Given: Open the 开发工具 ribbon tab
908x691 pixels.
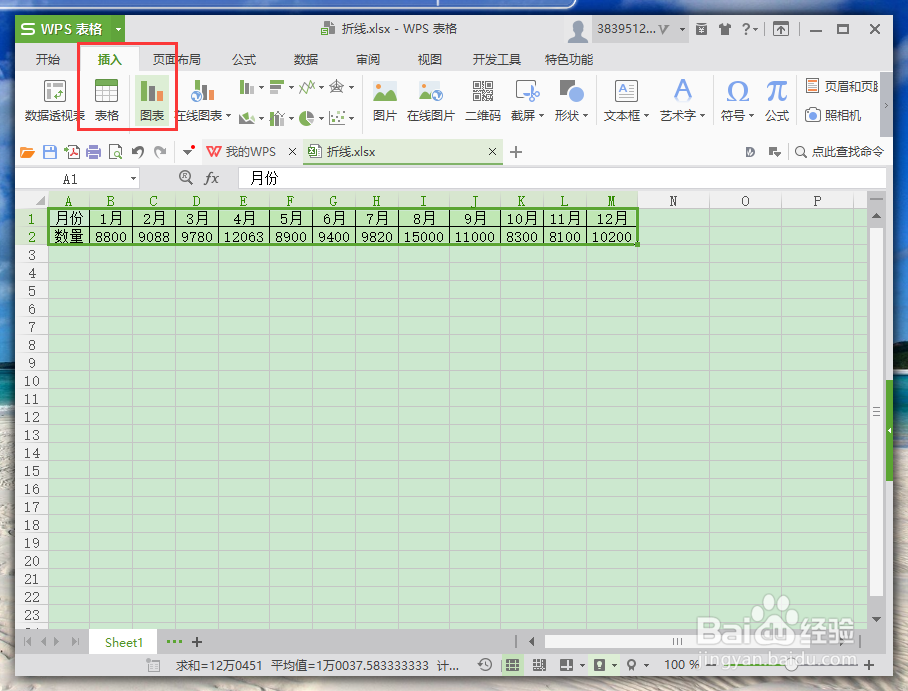Looking at the screenshot, I should (x=496, y=60).
